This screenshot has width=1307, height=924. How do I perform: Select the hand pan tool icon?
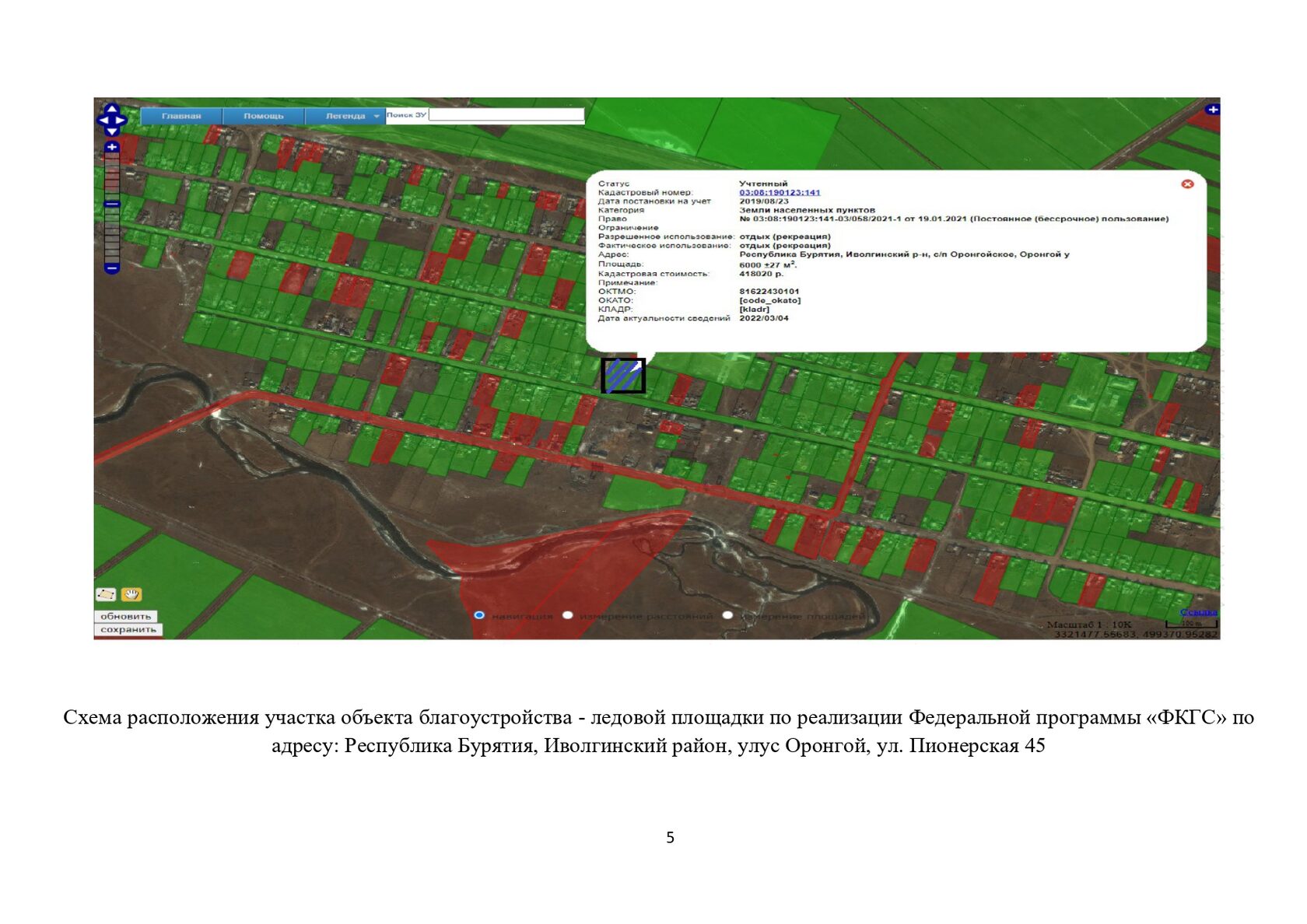[131, 594]
